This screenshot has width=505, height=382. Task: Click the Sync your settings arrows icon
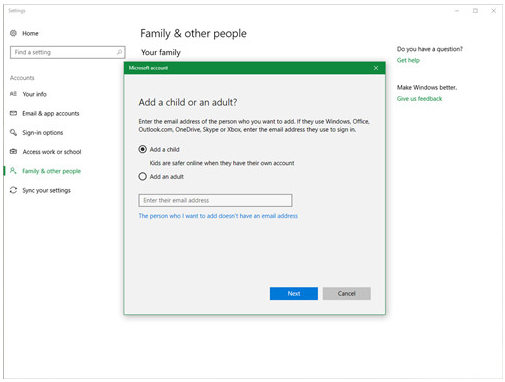pyautogui.click(x=13, y=190)
